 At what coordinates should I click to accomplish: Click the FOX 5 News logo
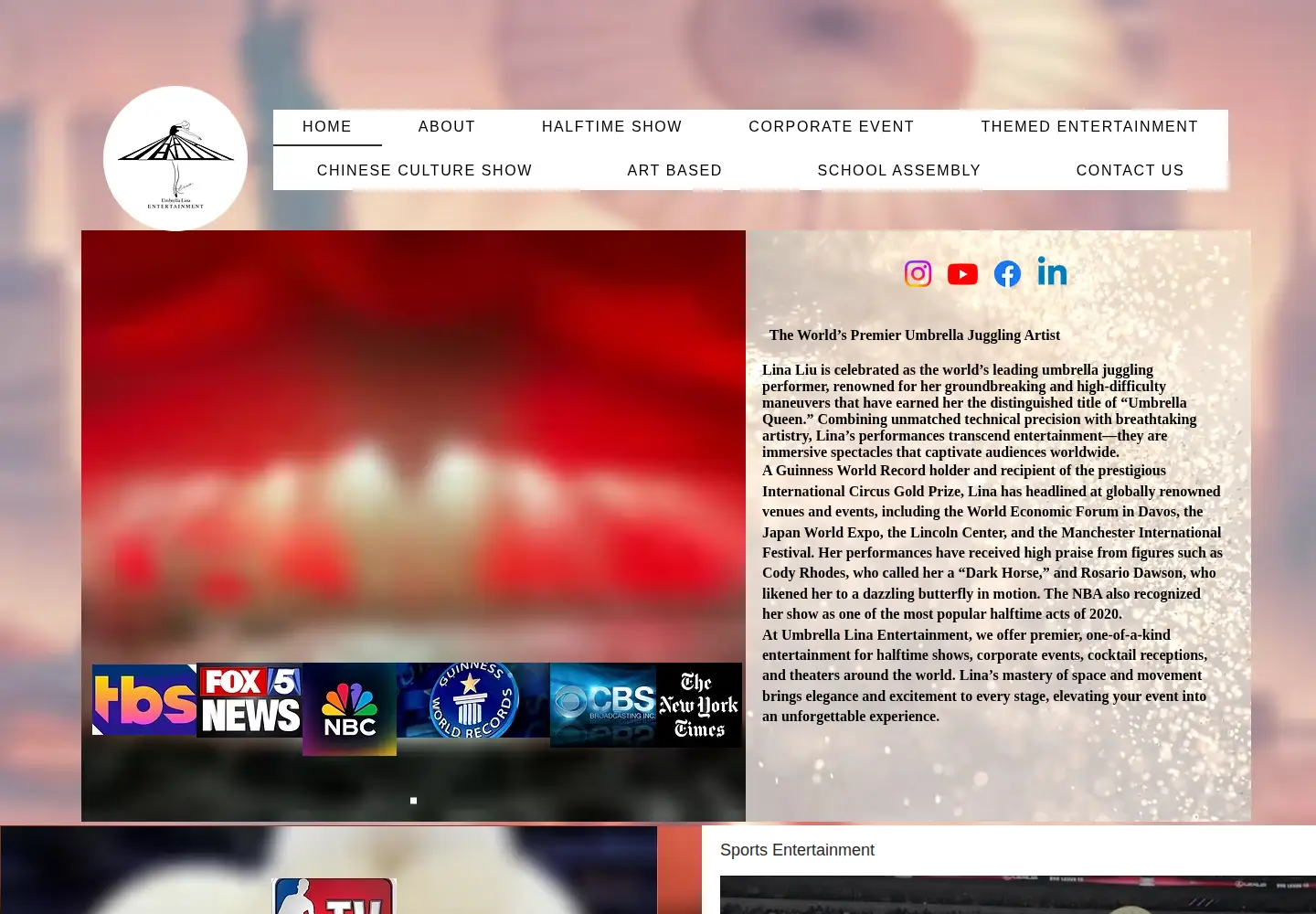pos(249,700)
